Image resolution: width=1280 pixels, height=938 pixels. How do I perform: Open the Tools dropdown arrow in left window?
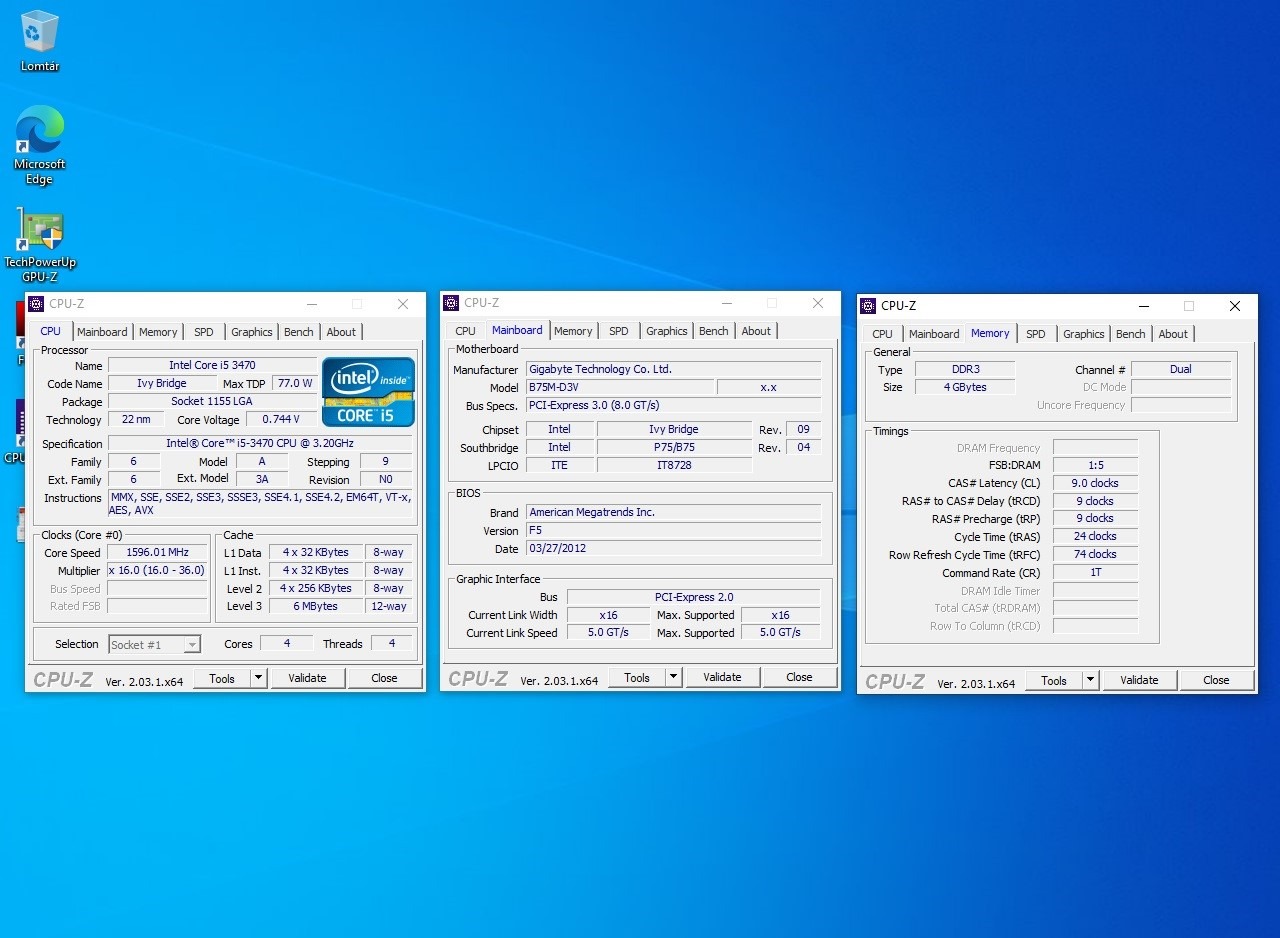[x=258, y=678]
